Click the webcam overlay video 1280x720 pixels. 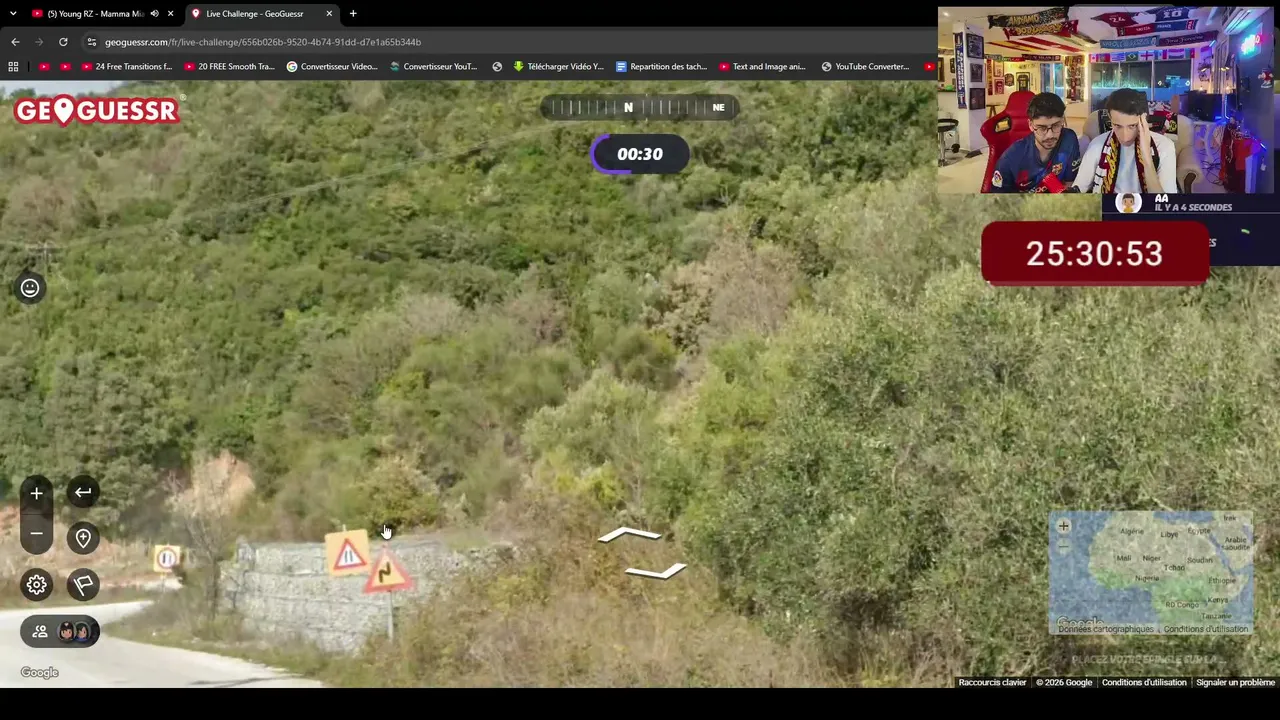1108,100
